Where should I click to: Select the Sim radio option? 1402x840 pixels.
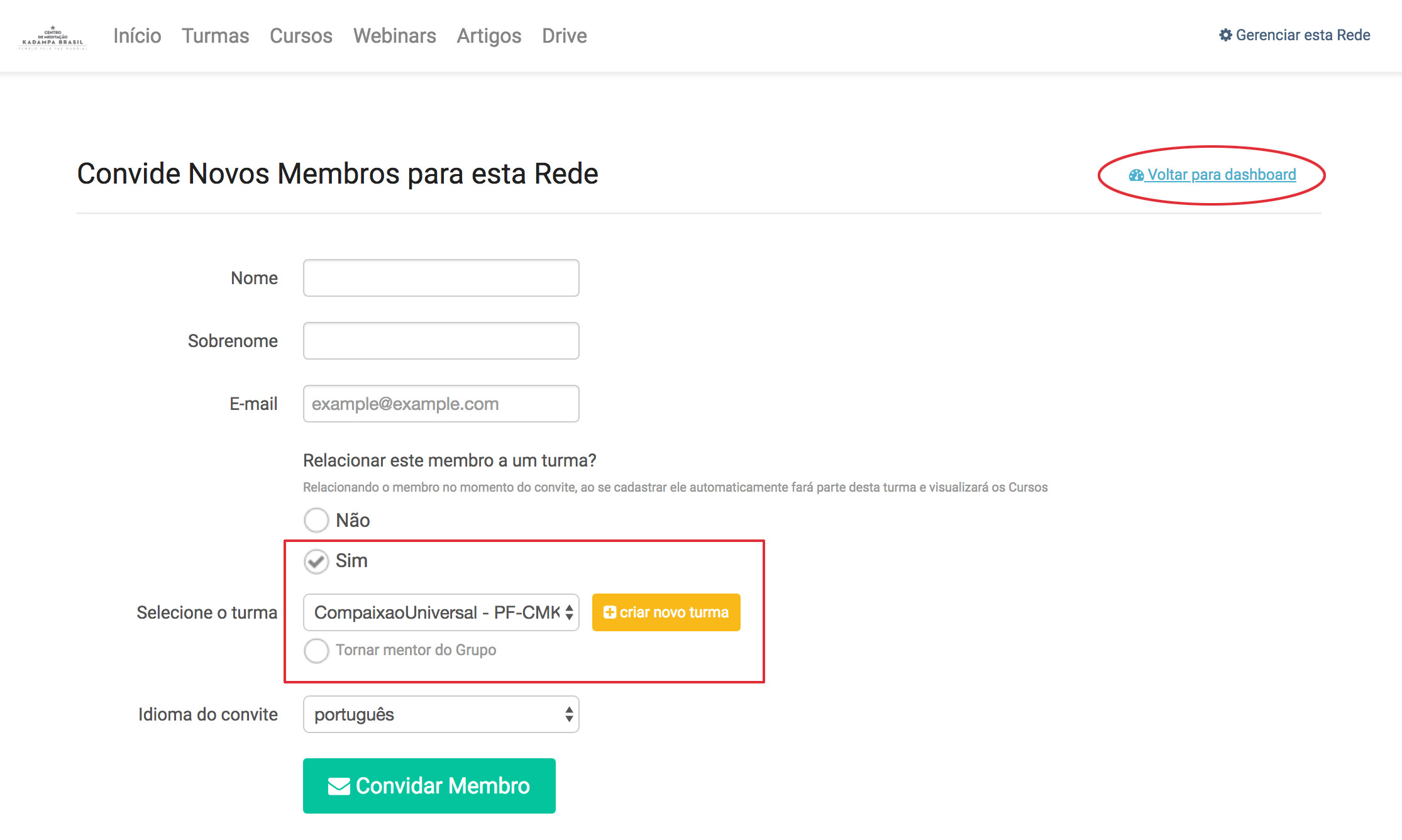(316, 561)
